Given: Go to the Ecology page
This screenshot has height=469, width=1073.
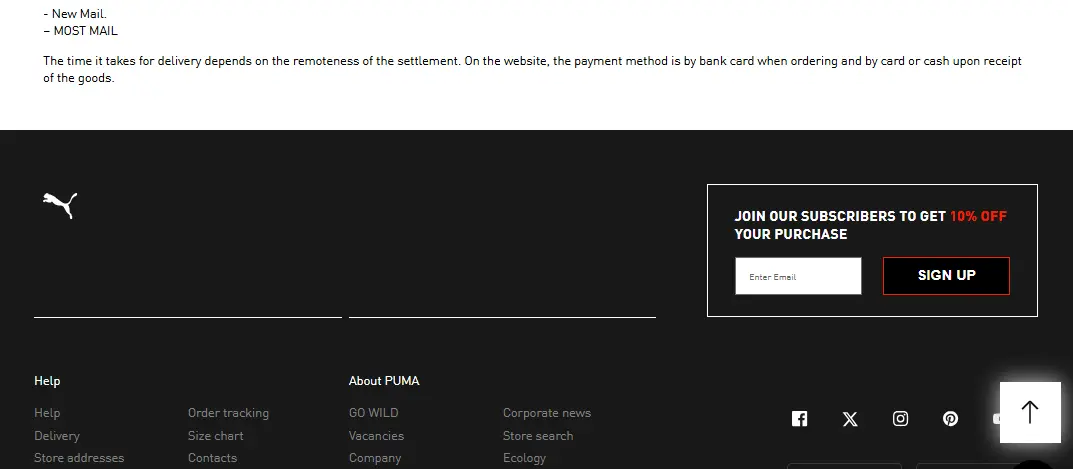Looking at the screenshot, I should click(524, 458).
